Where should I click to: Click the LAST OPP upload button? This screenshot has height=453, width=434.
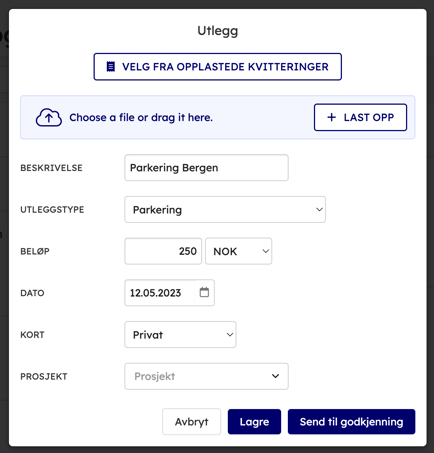click(x=360, y=117)
